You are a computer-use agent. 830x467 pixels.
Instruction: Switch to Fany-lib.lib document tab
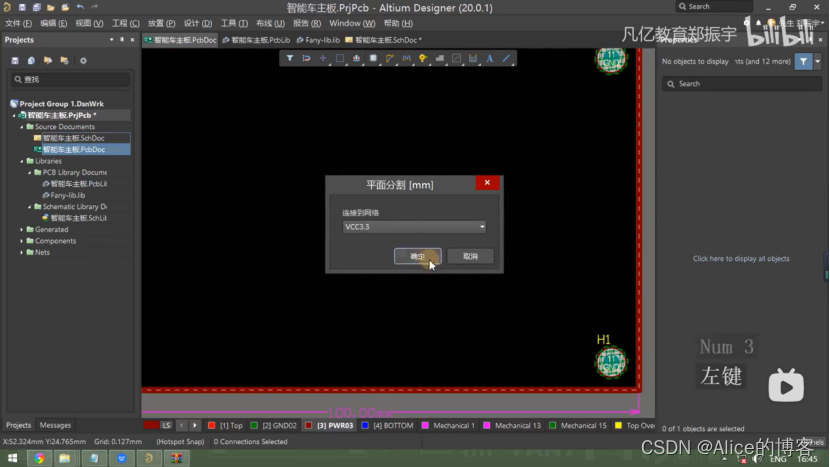(318, 40)
